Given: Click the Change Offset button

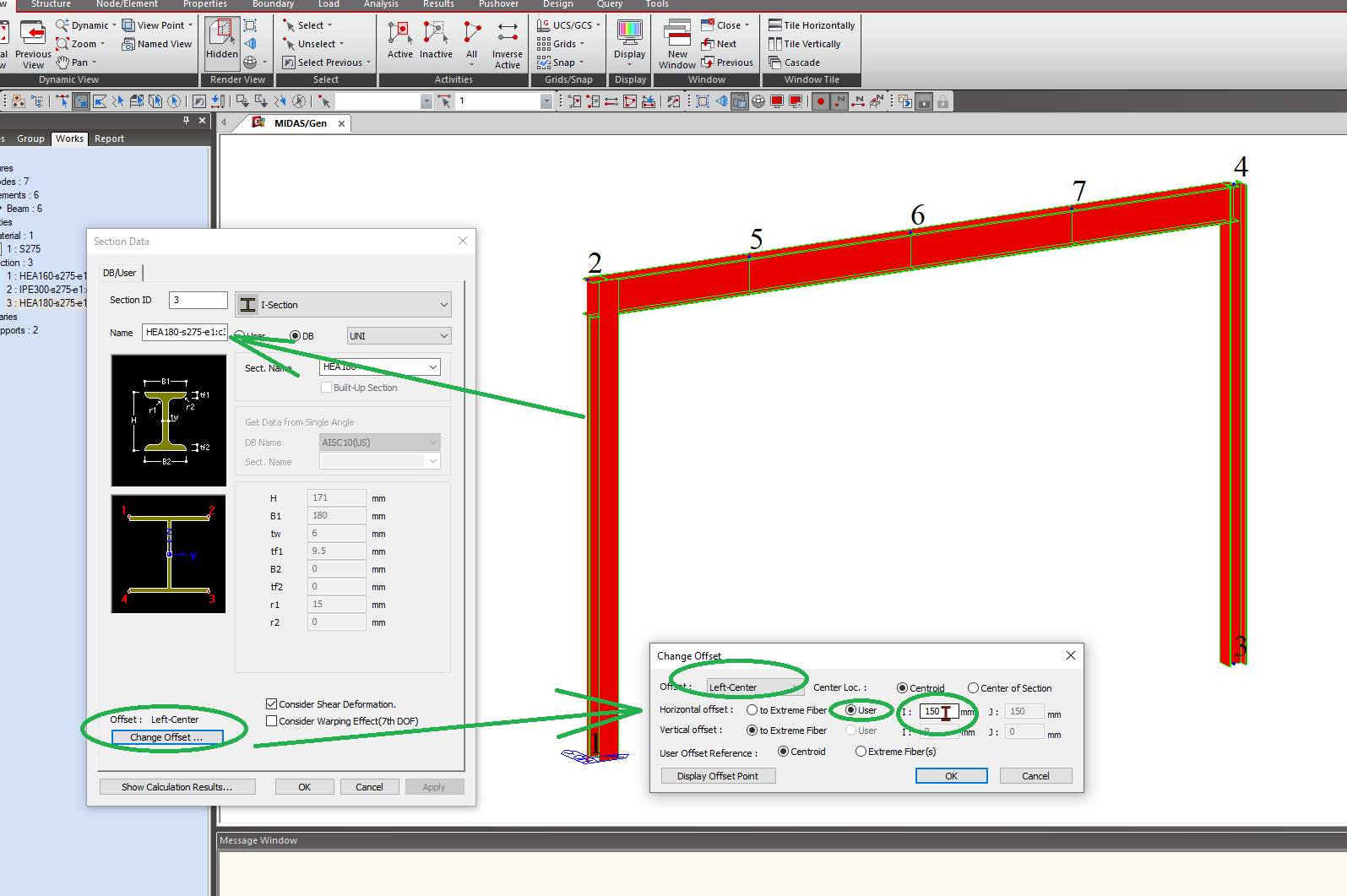Looking at the screenshot, I should [x=166, y=737].
